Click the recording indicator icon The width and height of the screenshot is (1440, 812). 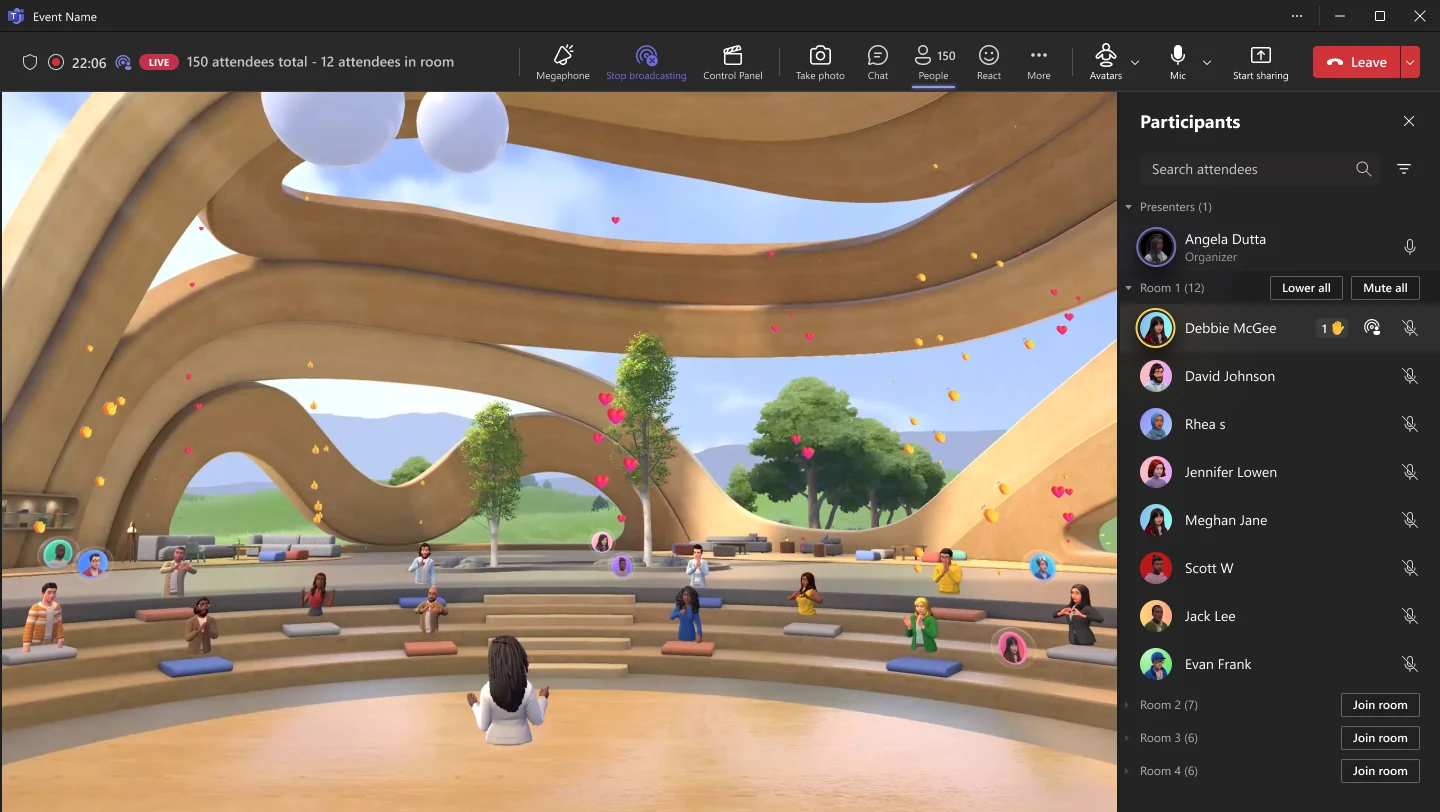[x=56, y=62]
